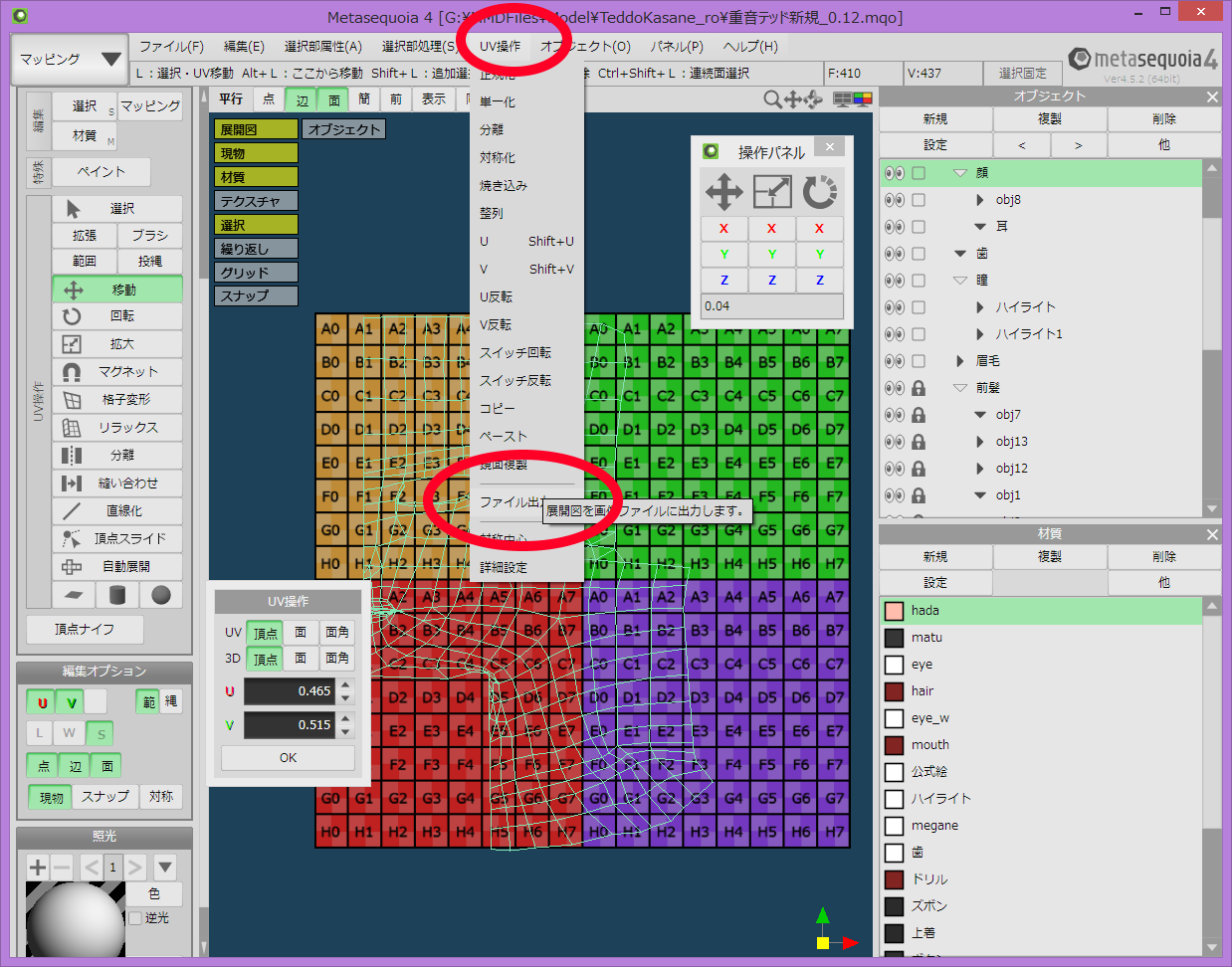Screen dimensions: 1232x967
Task: Select the 直線化 straighten tool
Action: tap(117, 511)
